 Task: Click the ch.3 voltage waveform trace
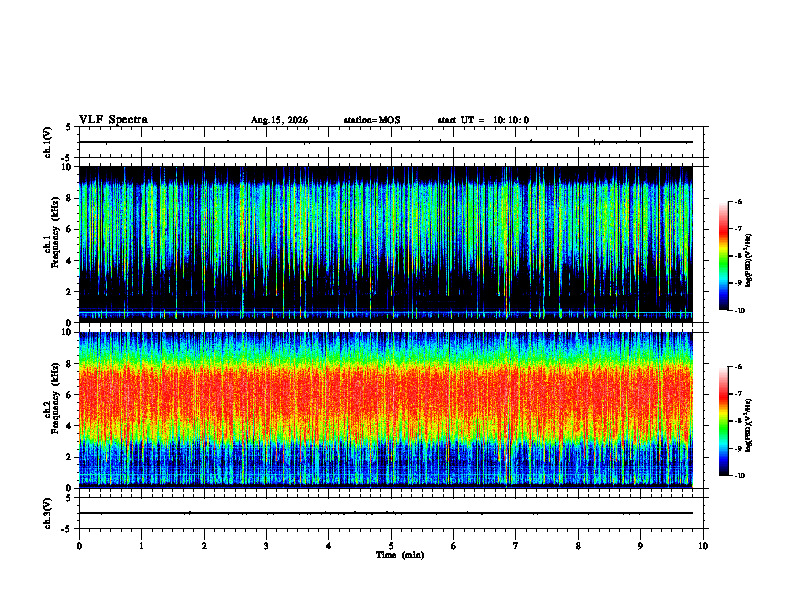click(386, 513)
